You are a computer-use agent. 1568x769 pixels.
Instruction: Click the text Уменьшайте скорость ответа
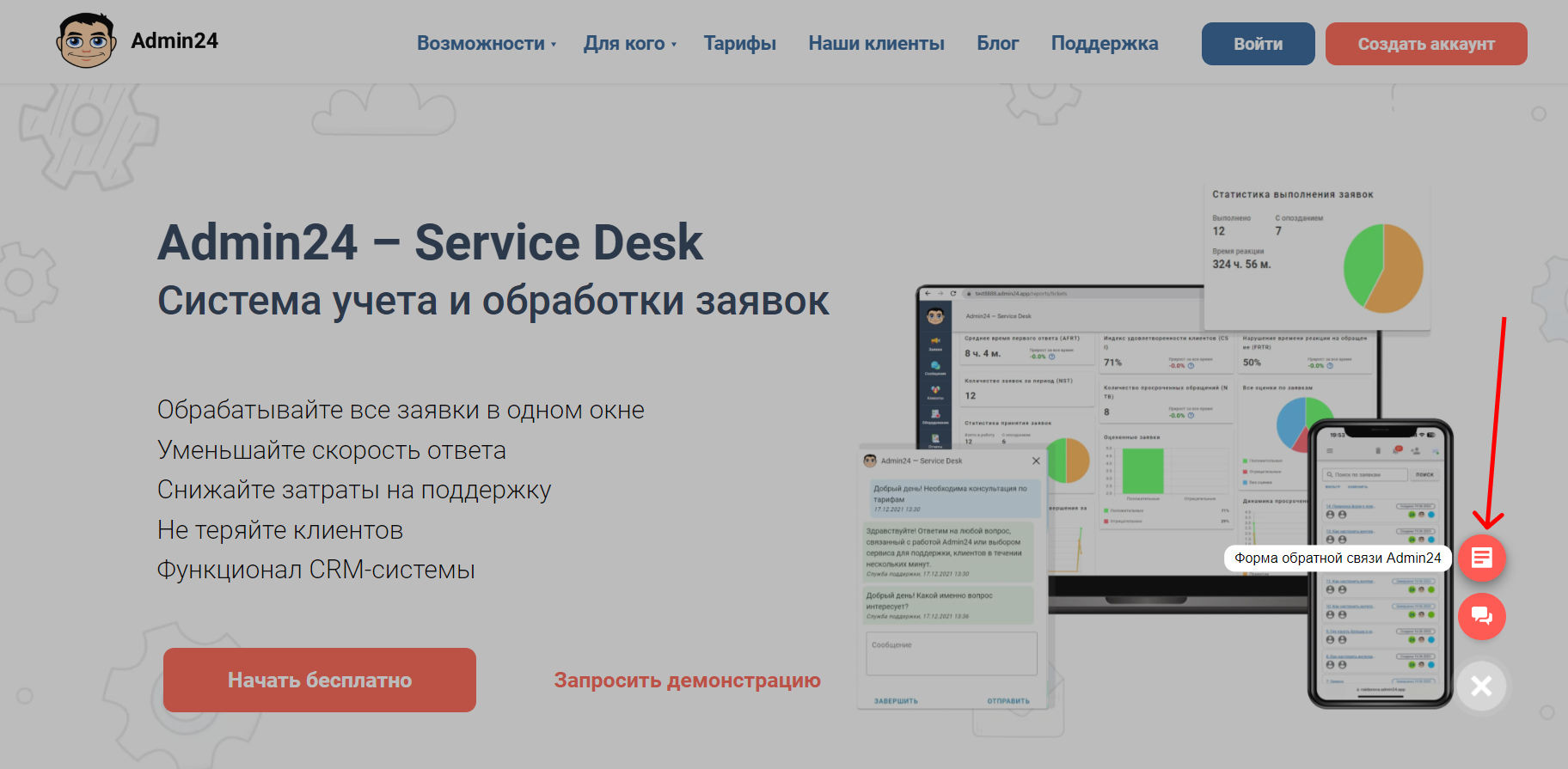click(332, 450)
